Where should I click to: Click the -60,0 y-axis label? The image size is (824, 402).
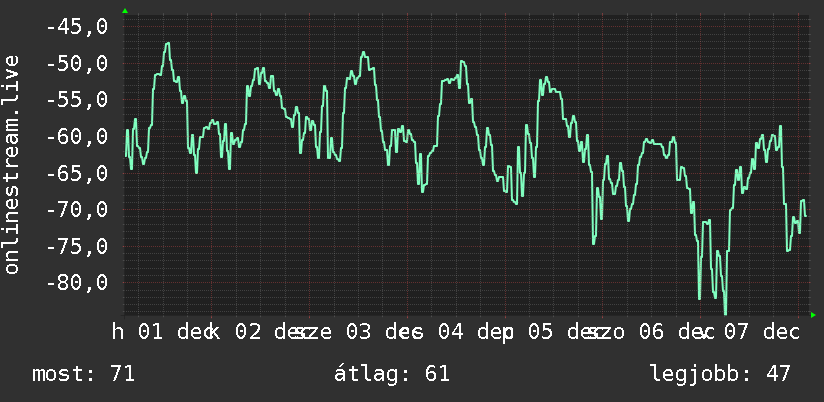coord(77,136)
